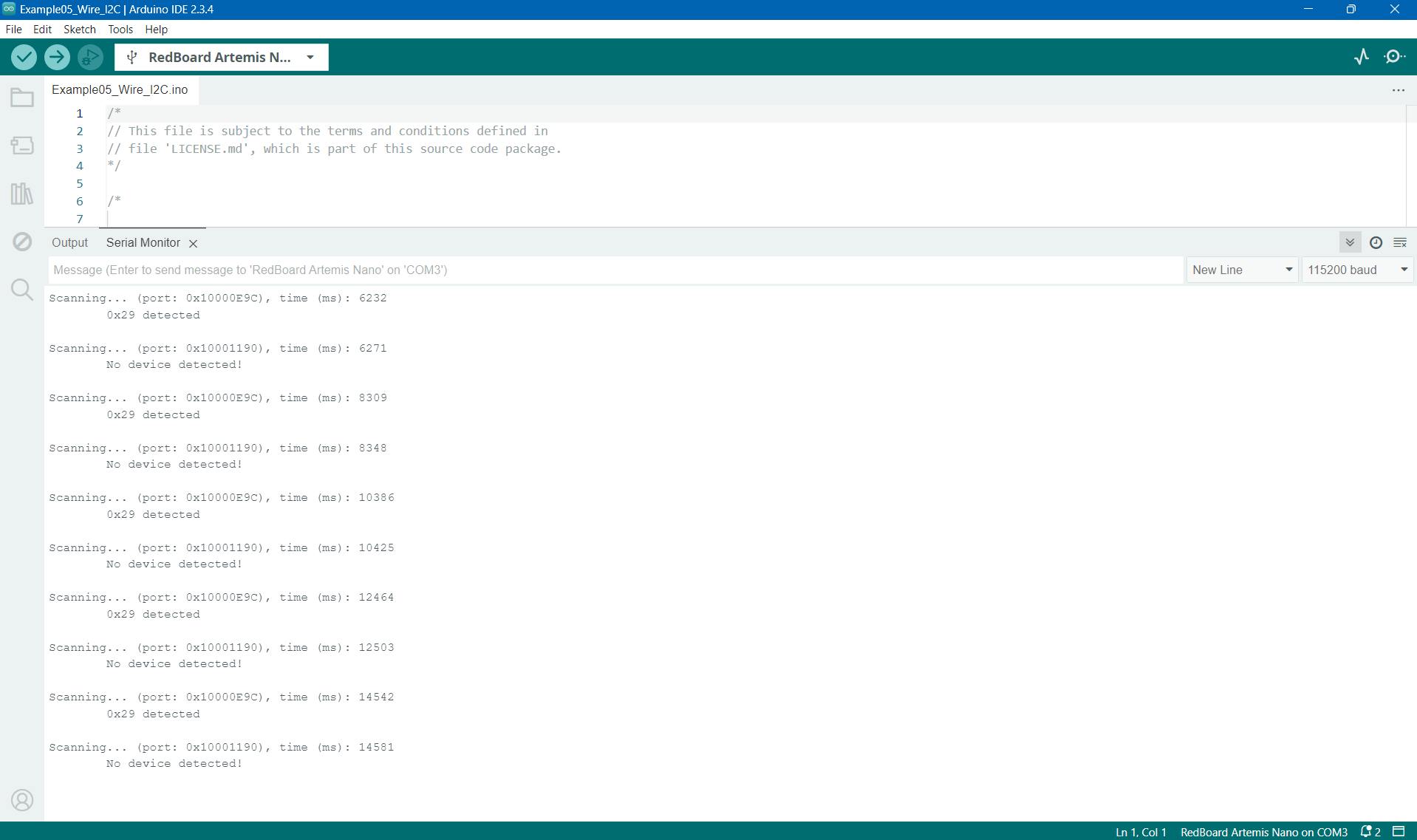Image resolution: width=1417 pixels, height=840 pixels.
Task: Close the Serial Monitor tab
Action: tap(193, 243)
